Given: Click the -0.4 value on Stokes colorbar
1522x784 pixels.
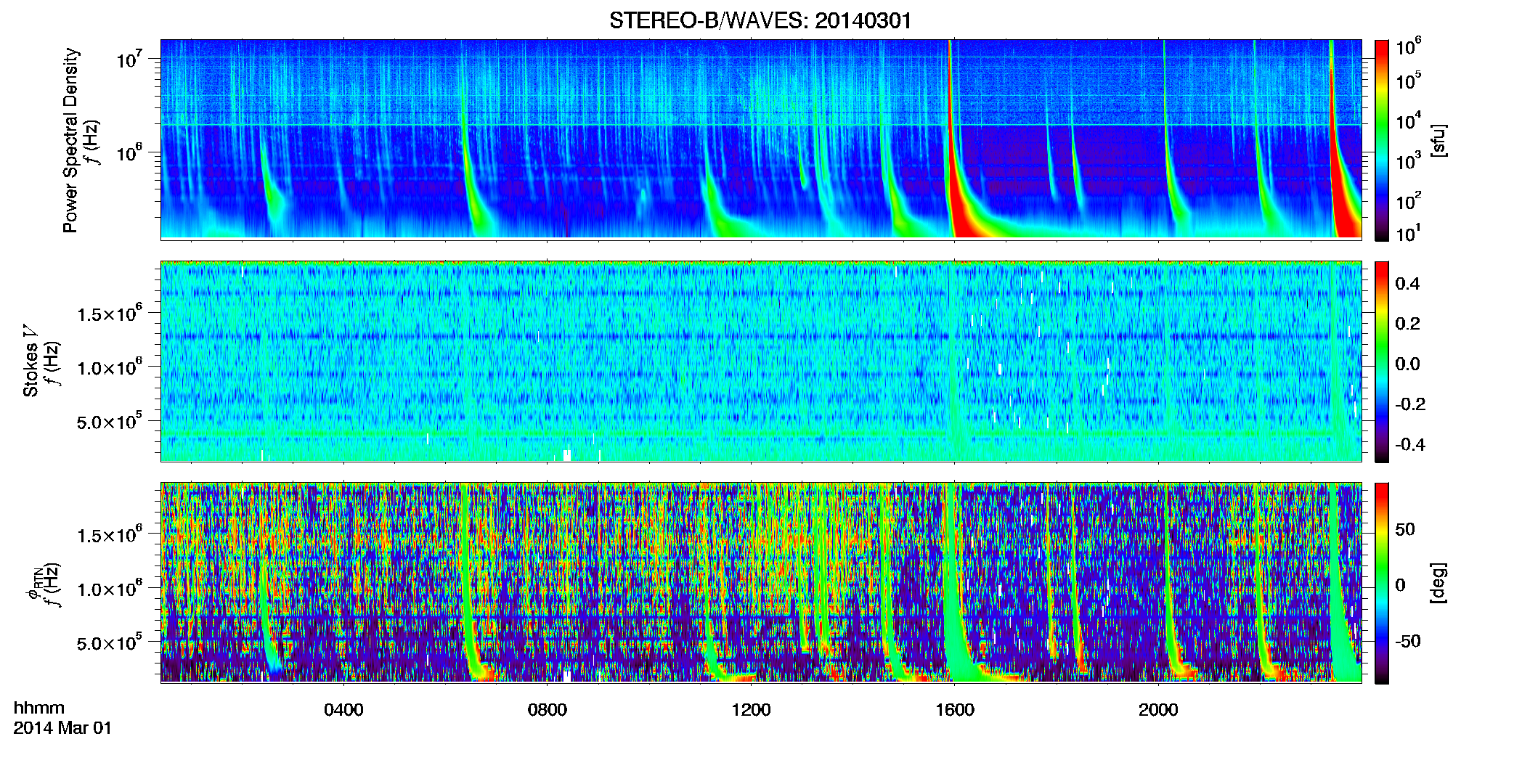Looking at the screenshot, I should [x=1410, y=444].
